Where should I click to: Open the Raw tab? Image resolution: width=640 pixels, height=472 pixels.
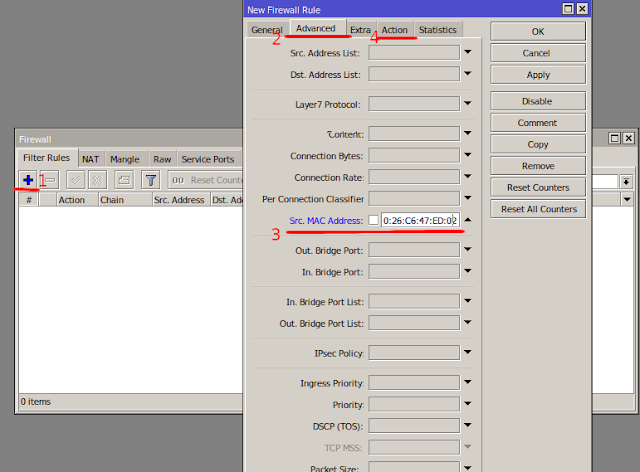click(162, 159)
